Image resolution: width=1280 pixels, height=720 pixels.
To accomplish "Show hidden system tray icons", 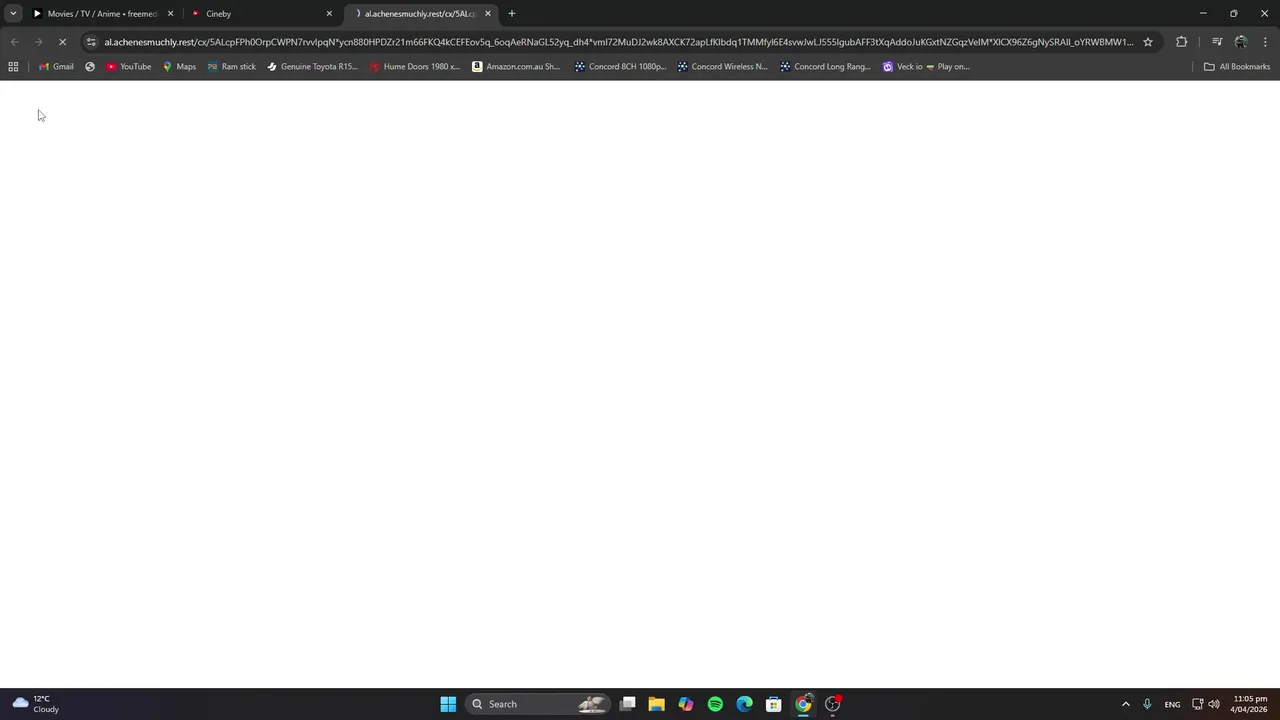I will tap(1125, 704).
